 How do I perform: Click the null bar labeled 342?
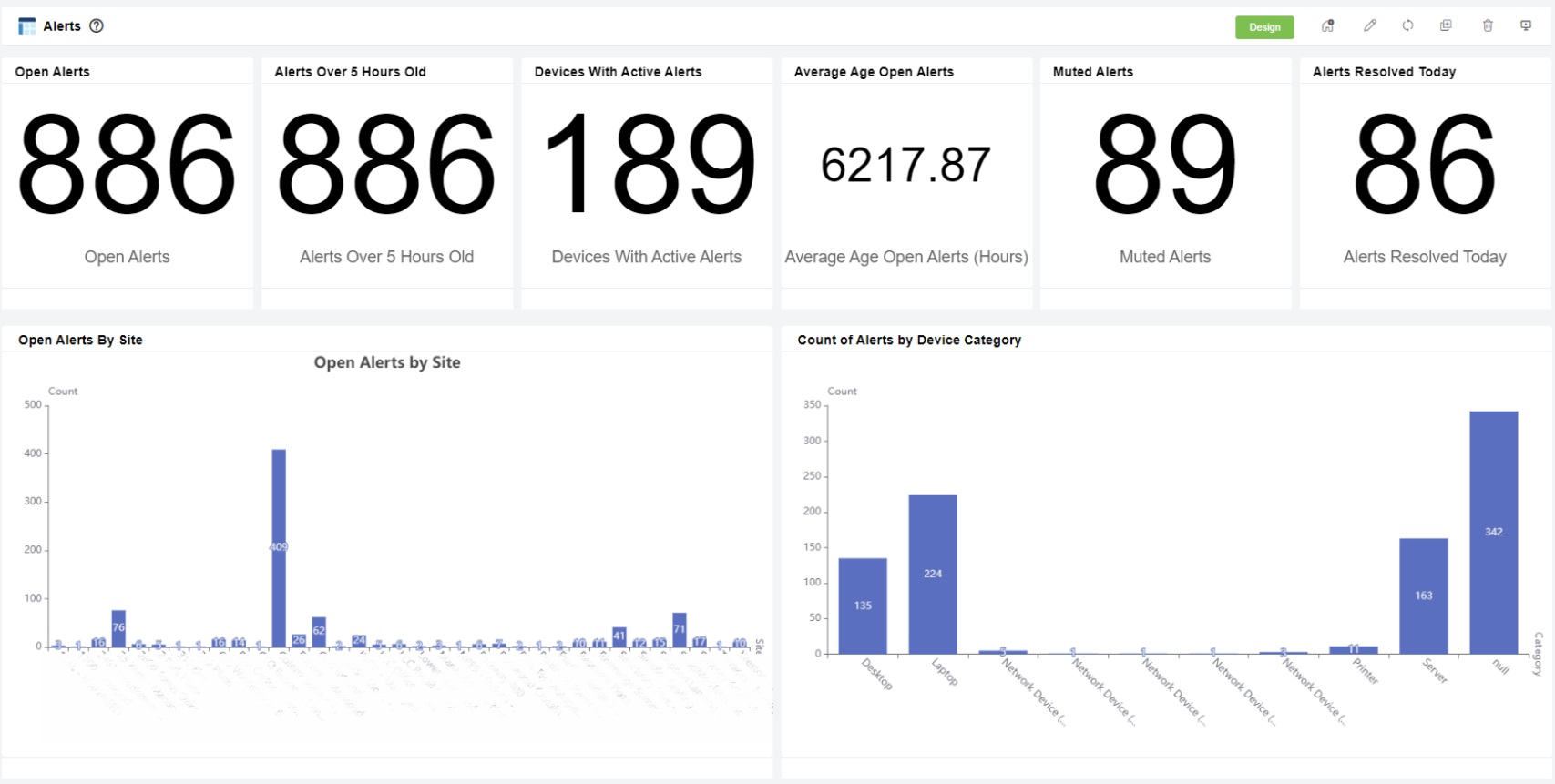1494,532
